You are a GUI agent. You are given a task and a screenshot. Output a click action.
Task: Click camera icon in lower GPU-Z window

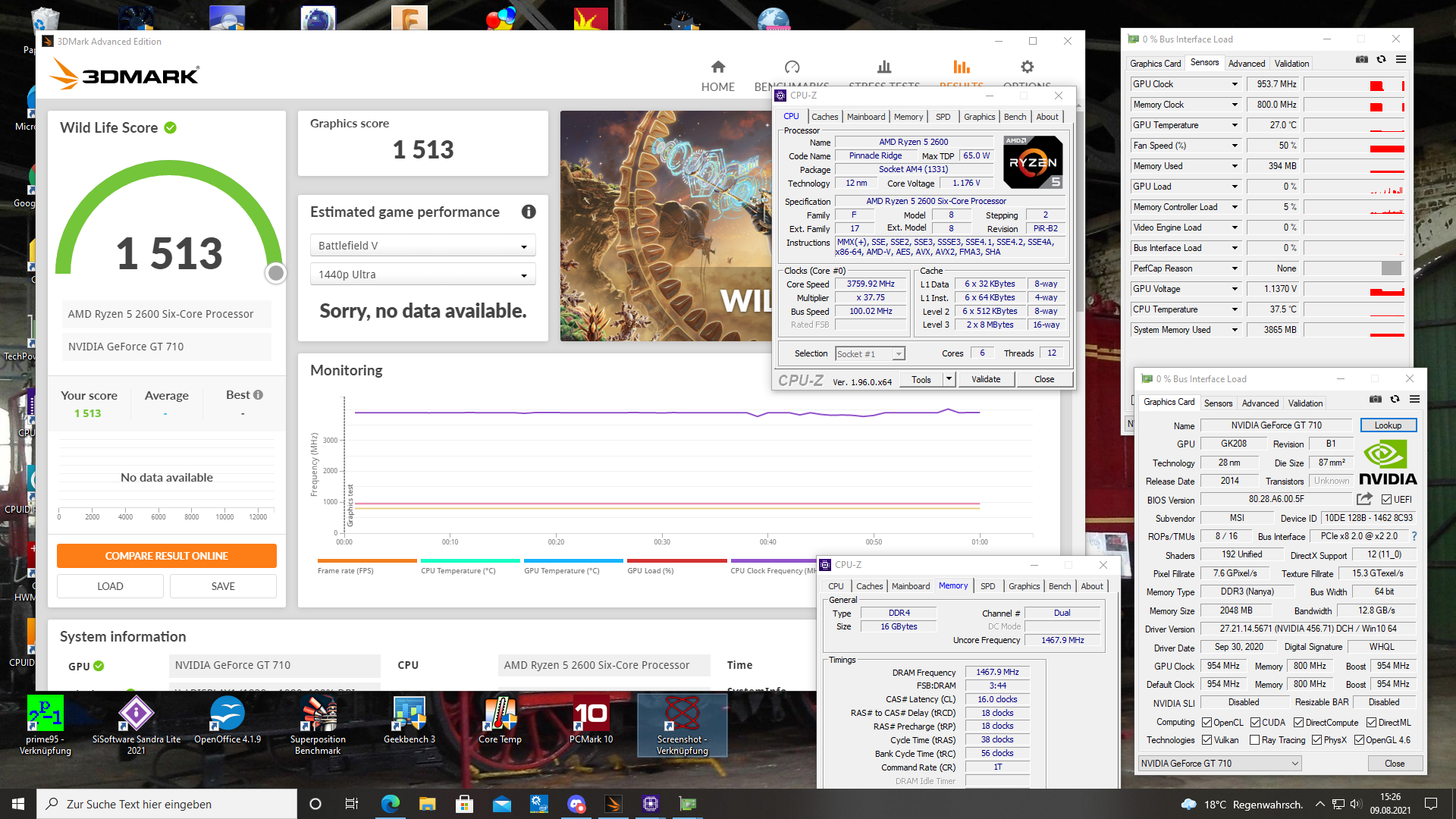click(1376, 399)
